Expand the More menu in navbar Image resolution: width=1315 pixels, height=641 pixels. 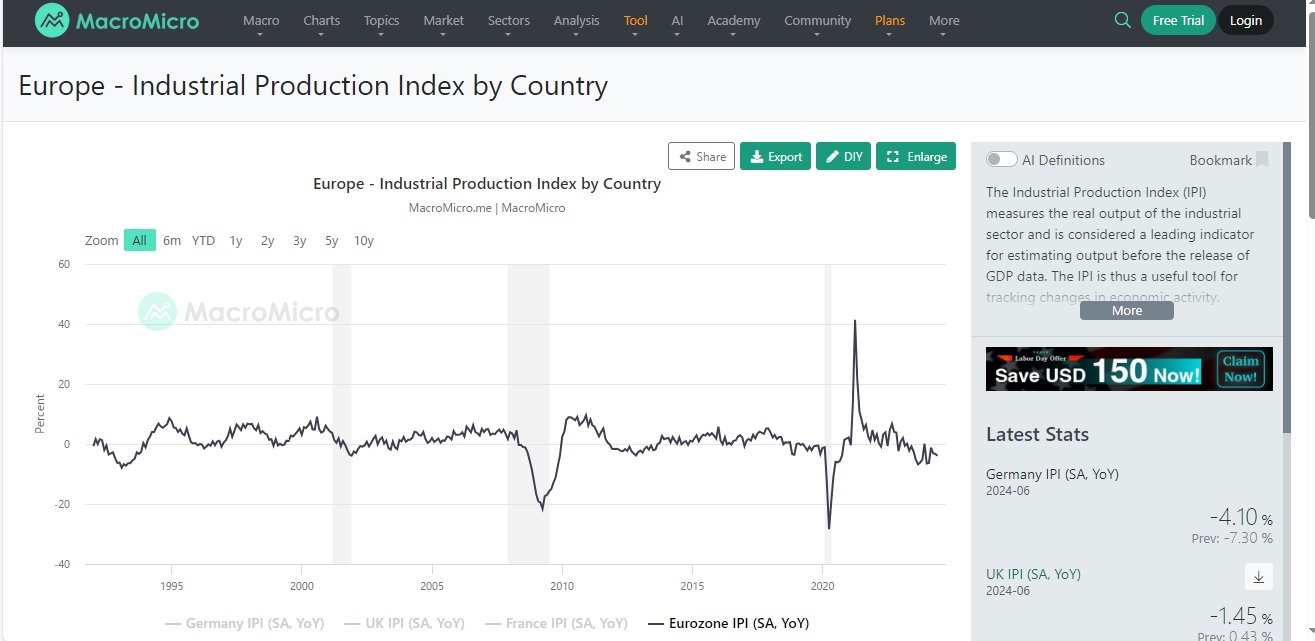click(943, 21)
